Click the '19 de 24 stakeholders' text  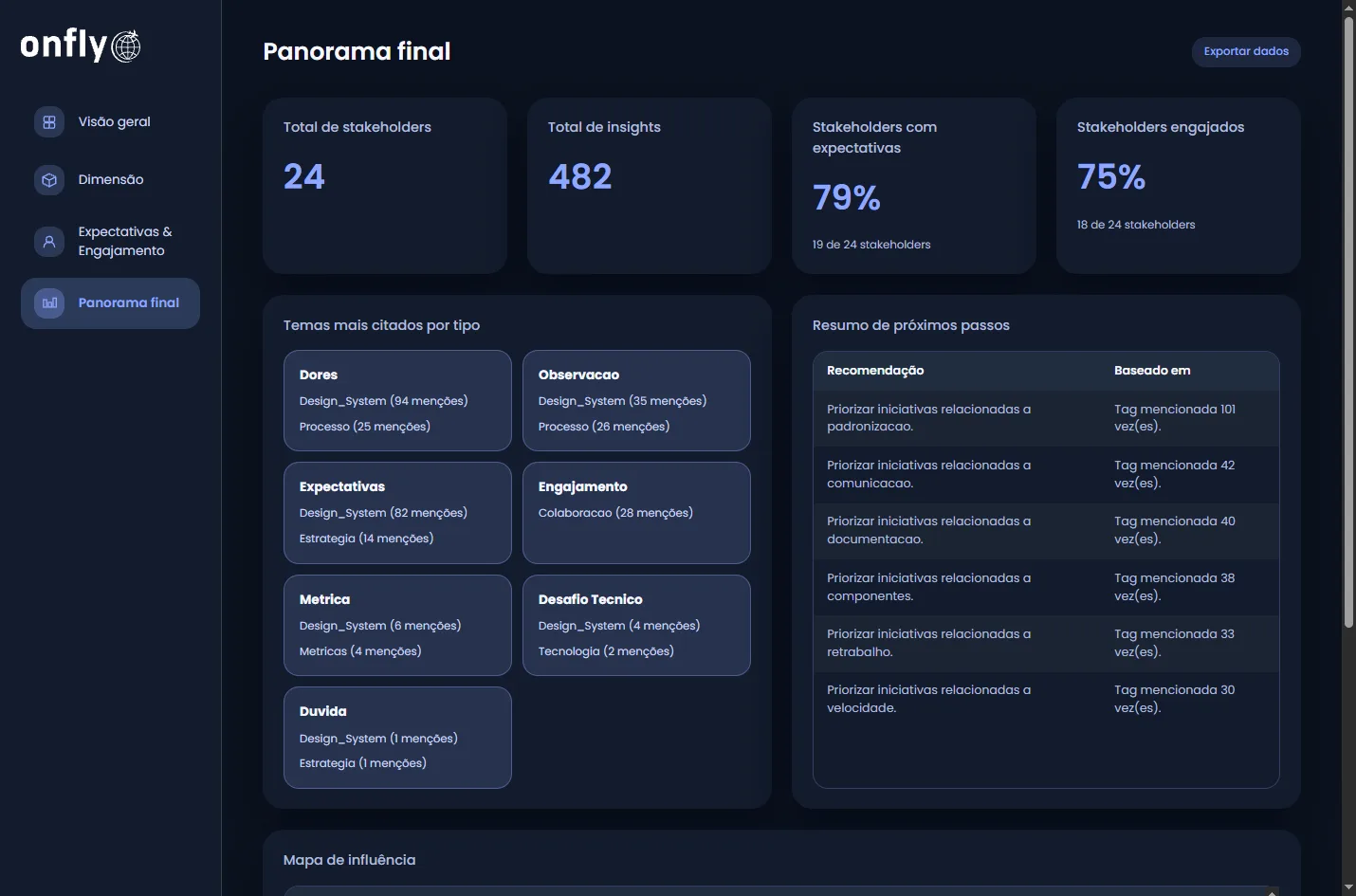pyautogui.click(x=871, y=245)
